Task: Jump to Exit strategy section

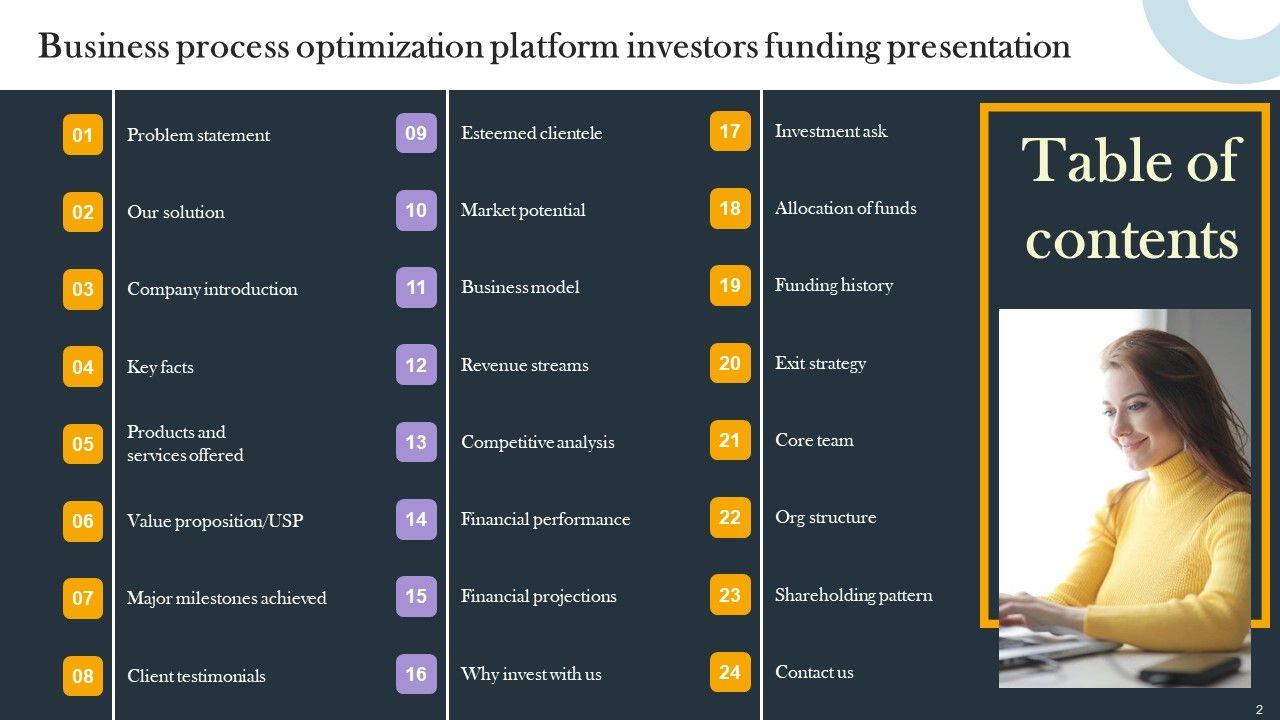Action: [820, 363]
